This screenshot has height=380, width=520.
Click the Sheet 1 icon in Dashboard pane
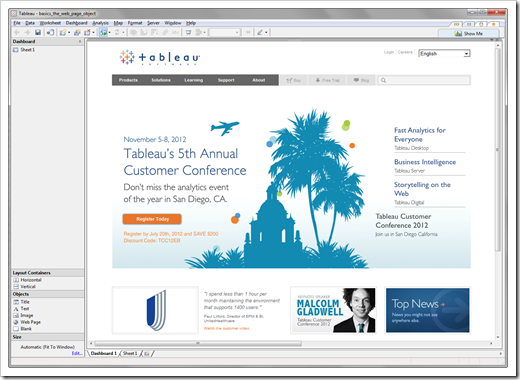(x=16, y=50)
